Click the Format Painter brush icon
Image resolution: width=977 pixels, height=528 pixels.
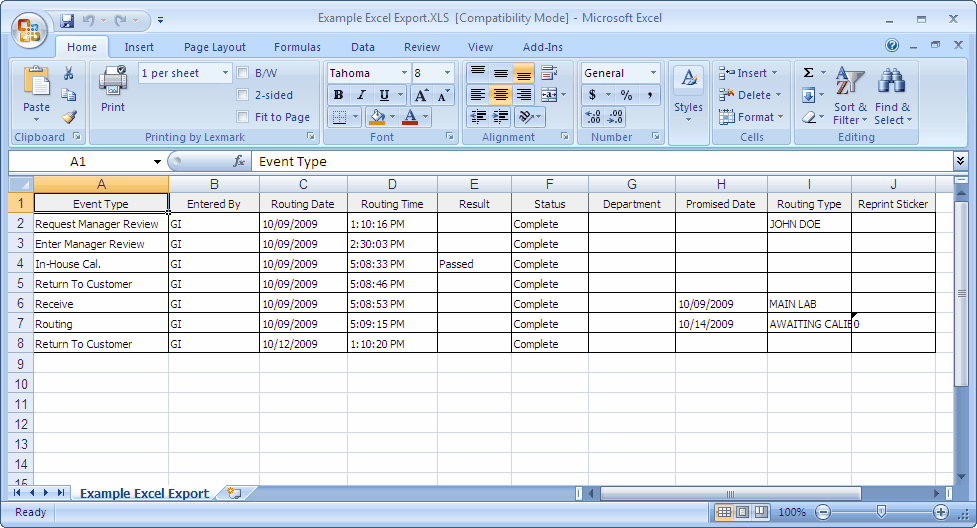point(69,117)
